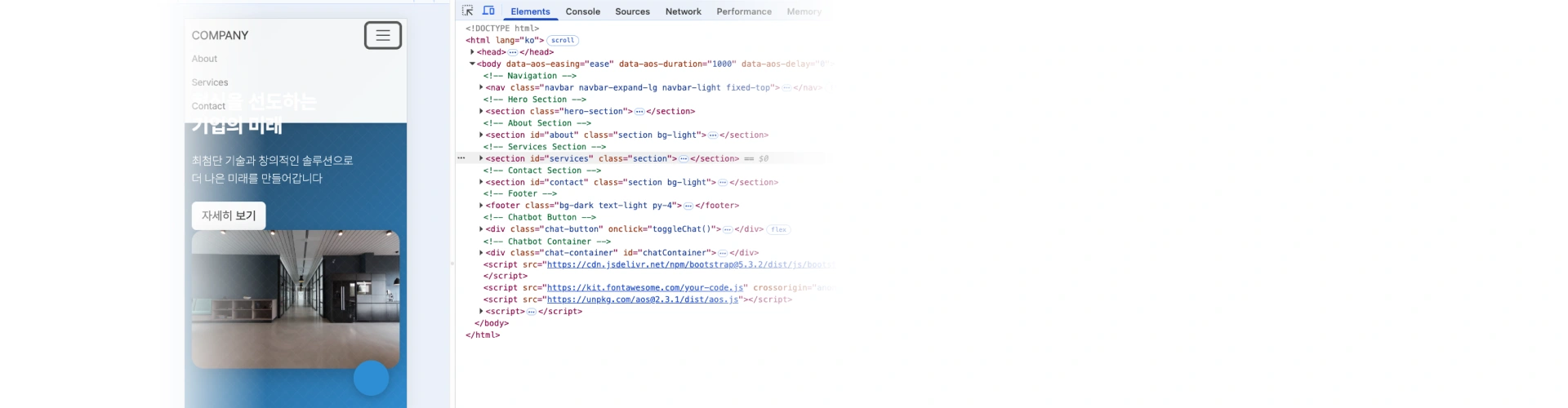Expand the last inline script node

(481, 312)
